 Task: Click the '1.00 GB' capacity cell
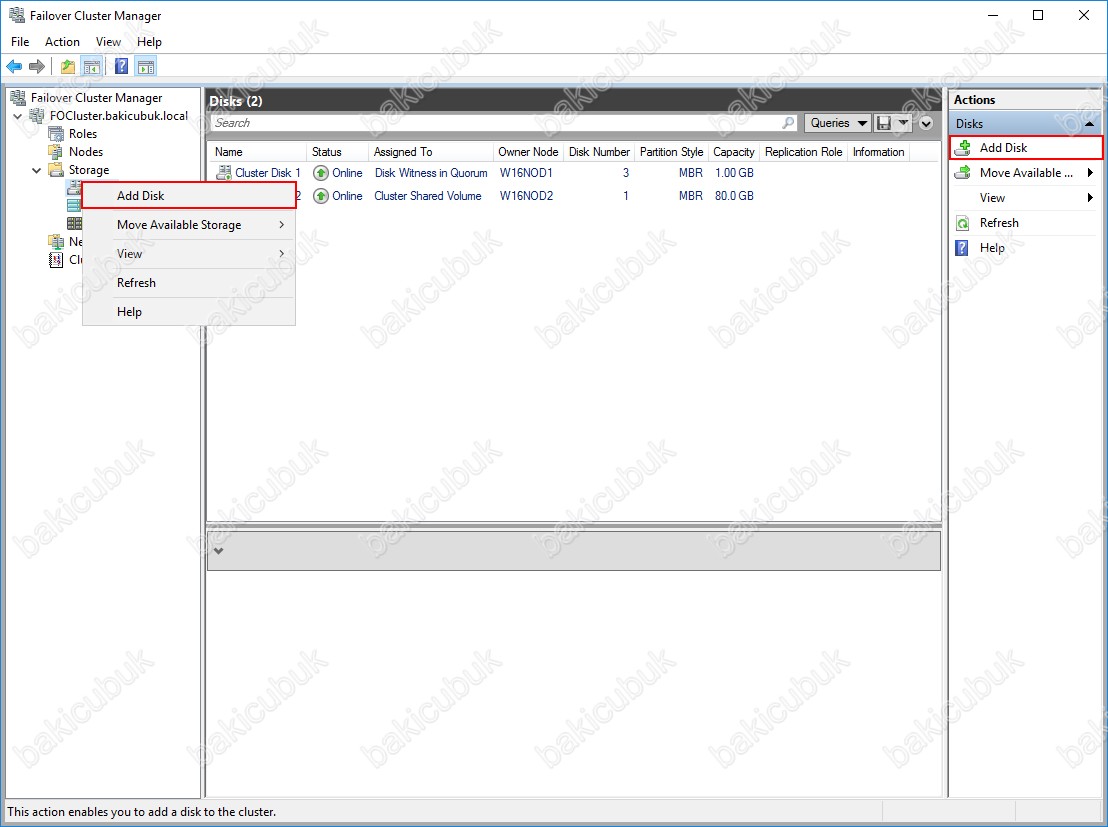click(x=734, y=173)
